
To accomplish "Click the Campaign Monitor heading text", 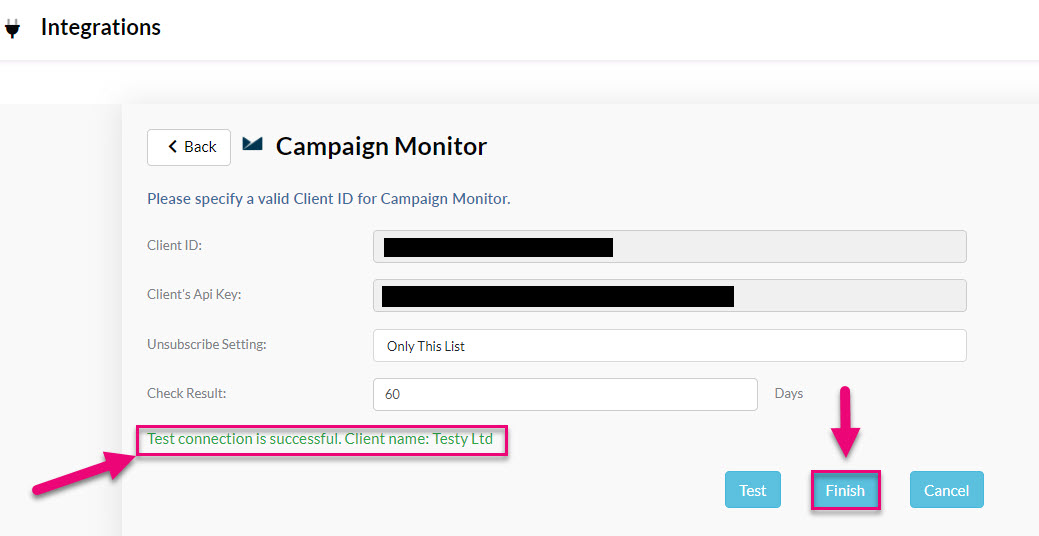I will point(381,146).
